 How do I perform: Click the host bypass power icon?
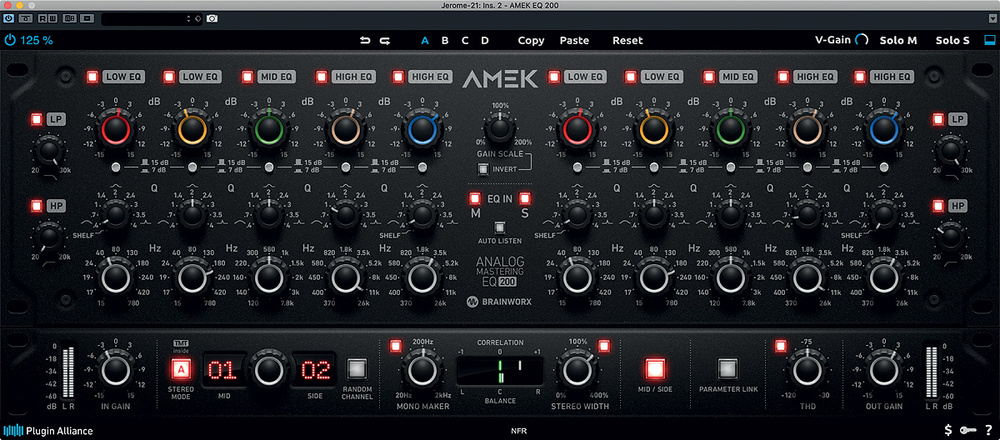tap(9, 18)
